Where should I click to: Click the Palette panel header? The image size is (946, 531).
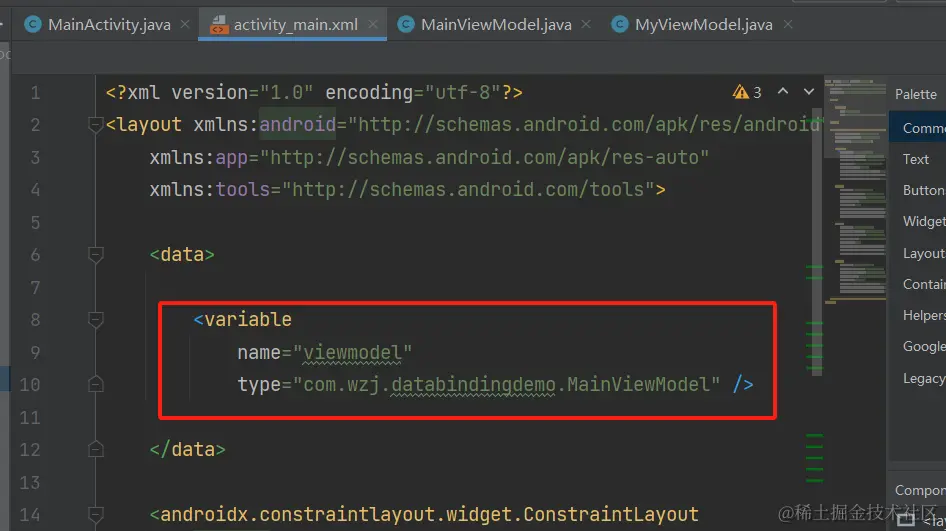tap(916, 94)
